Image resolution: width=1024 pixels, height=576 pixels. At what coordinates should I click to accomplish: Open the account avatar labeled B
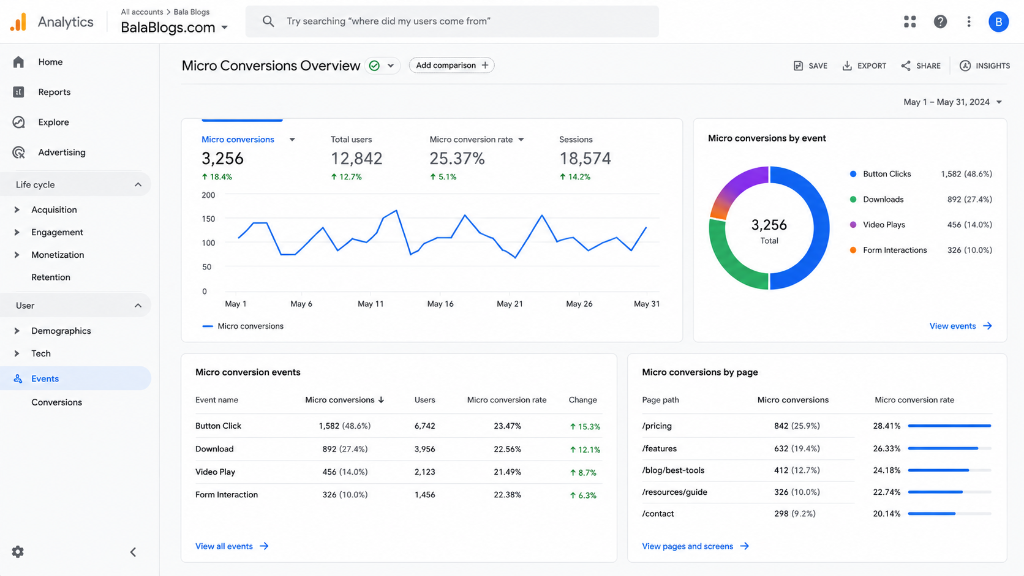click(998, 22)
